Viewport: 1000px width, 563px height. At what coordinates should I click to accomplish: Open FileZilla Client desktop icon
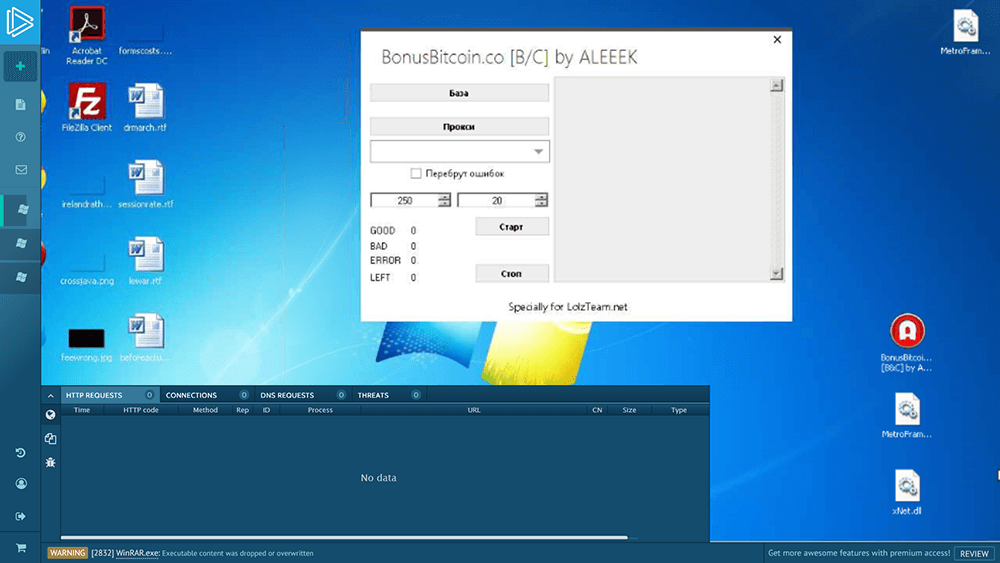(87, 107)
